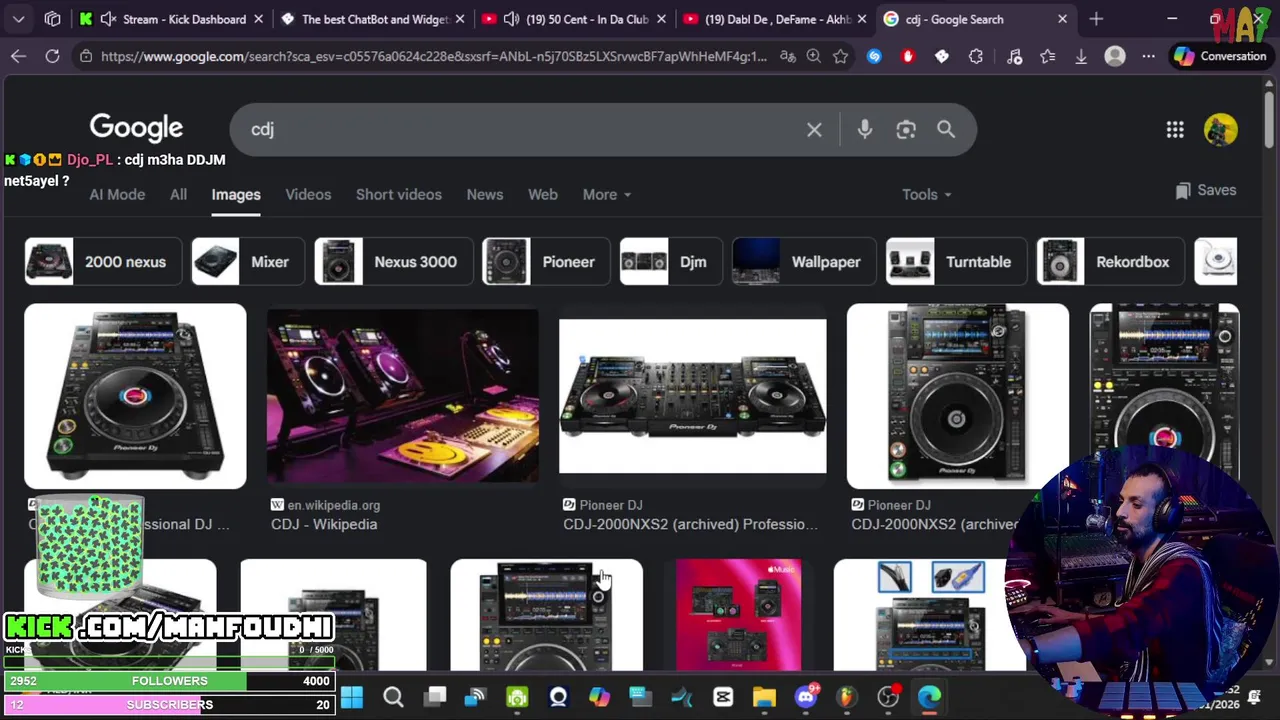Close the cdj - Google Search tab
Image resolution: width=1280 pixels, height=720 pixels.
1062,19
